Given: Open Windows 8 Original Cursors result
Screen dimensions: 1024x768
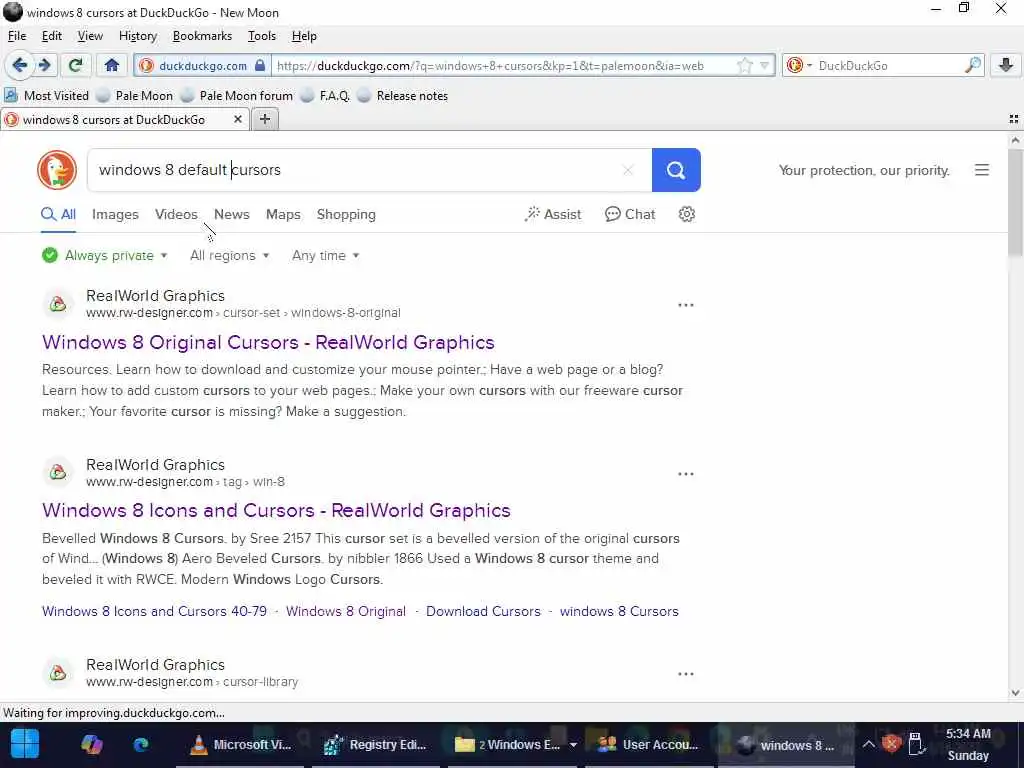Looking at the screenshot, I should coord(268,342).
